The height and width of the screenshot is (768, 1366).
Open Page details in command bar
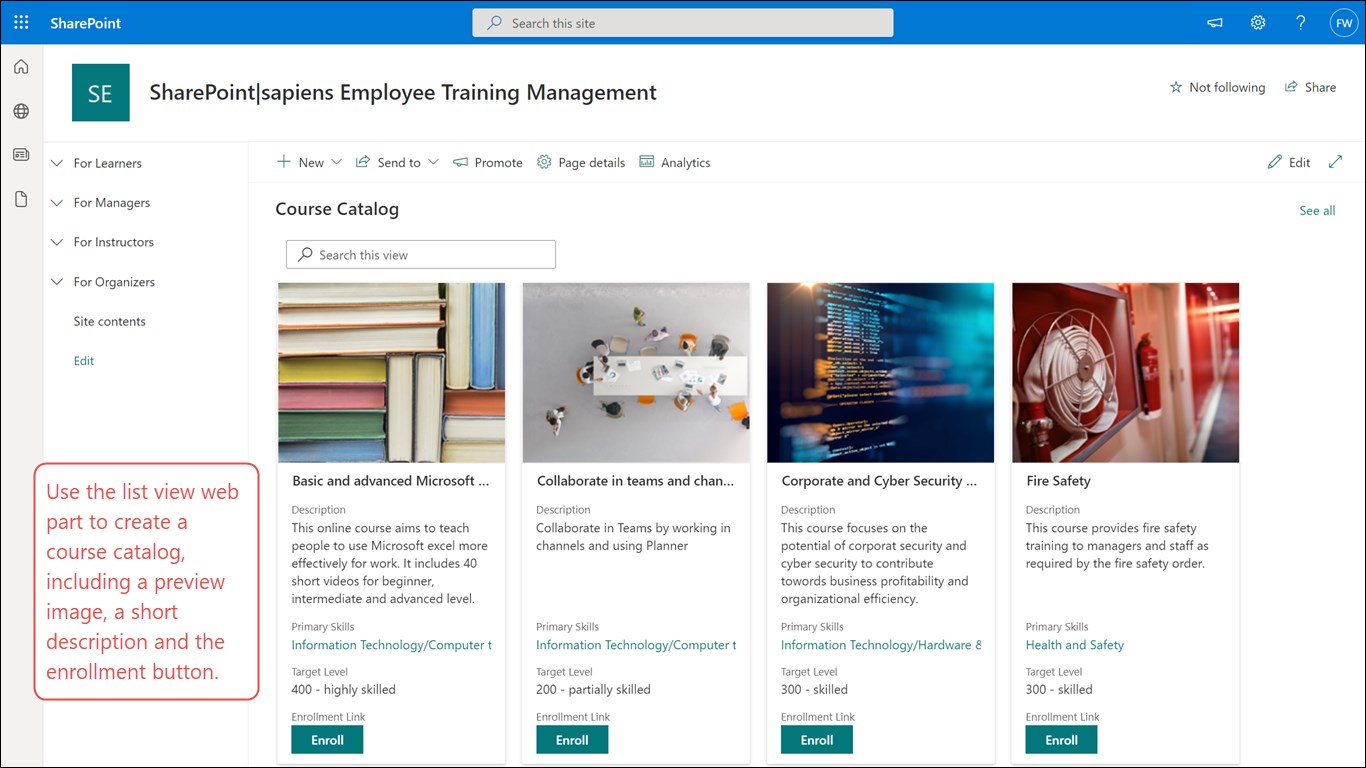581,162
